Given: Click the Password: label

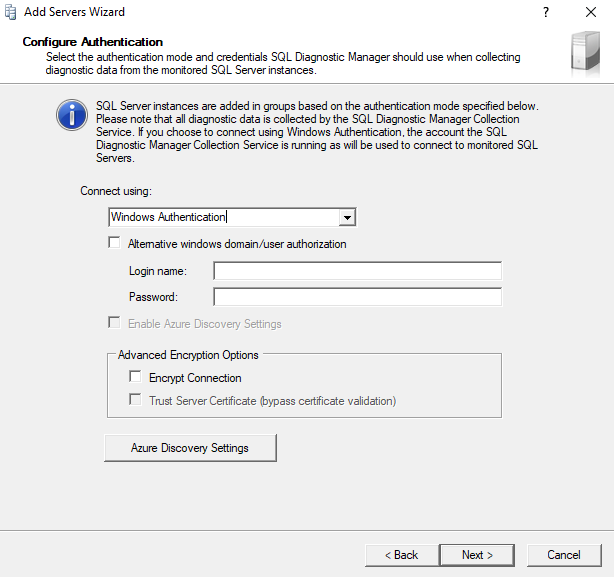Looking at the screenshot, I should click(153, 297).
